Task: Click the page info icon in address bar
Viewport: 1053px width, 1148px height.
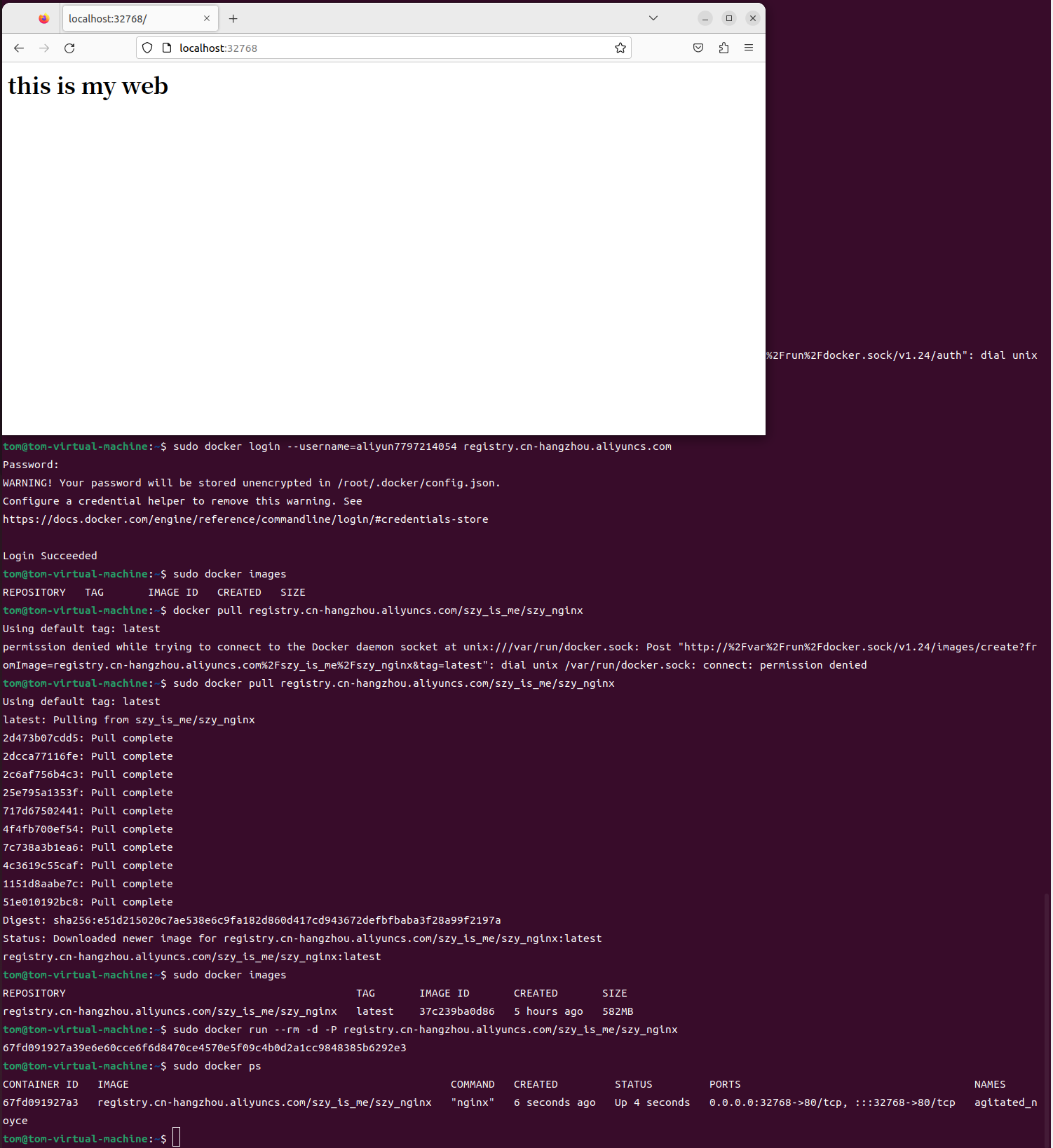Action: pyautogui.click(x=167, y=48)
